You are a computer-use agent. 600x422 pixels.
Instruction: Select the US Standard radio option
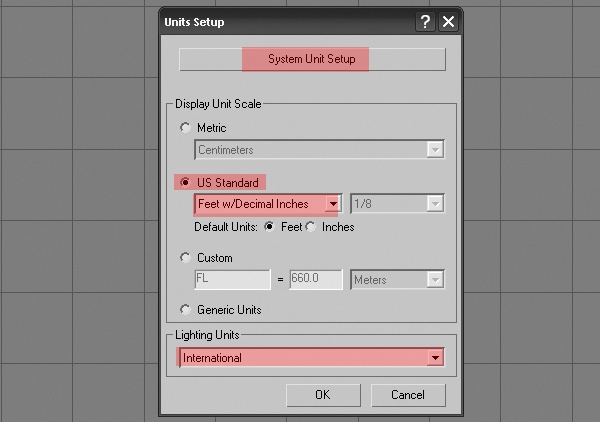[185, 183]
